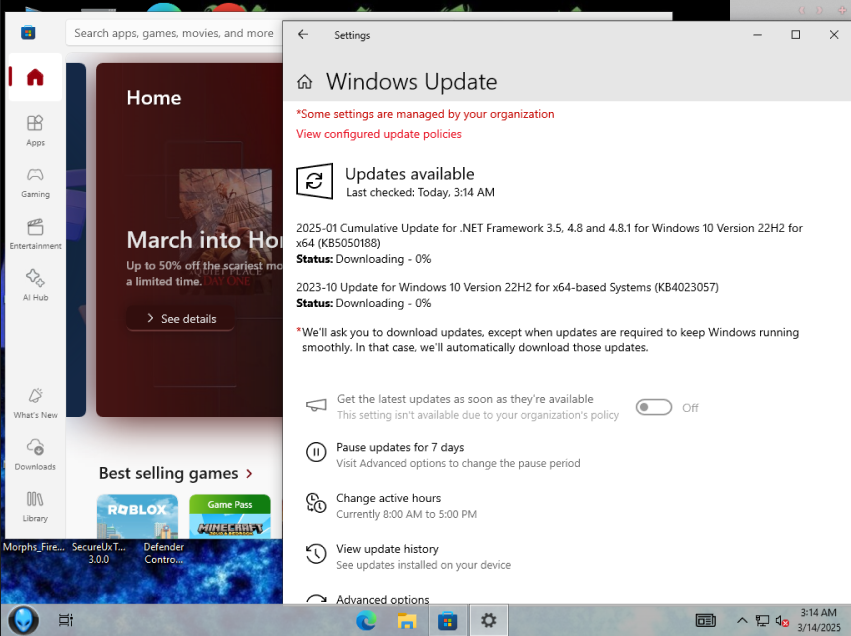
Task: Minimize the Settings window
Action: [758, 35]
